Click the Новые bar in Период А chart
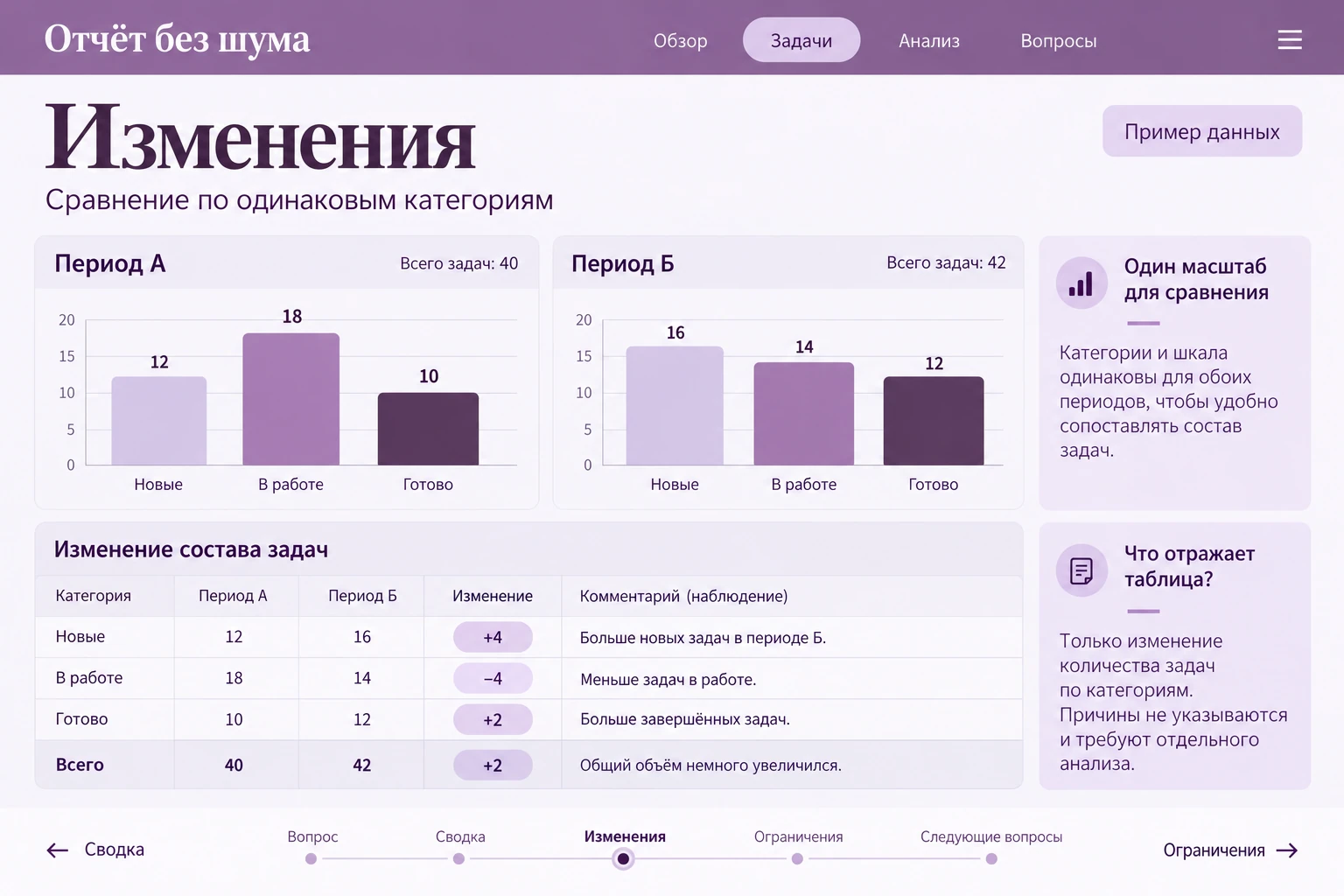Viewport: 1344px width, 896px height. point(159,421)
